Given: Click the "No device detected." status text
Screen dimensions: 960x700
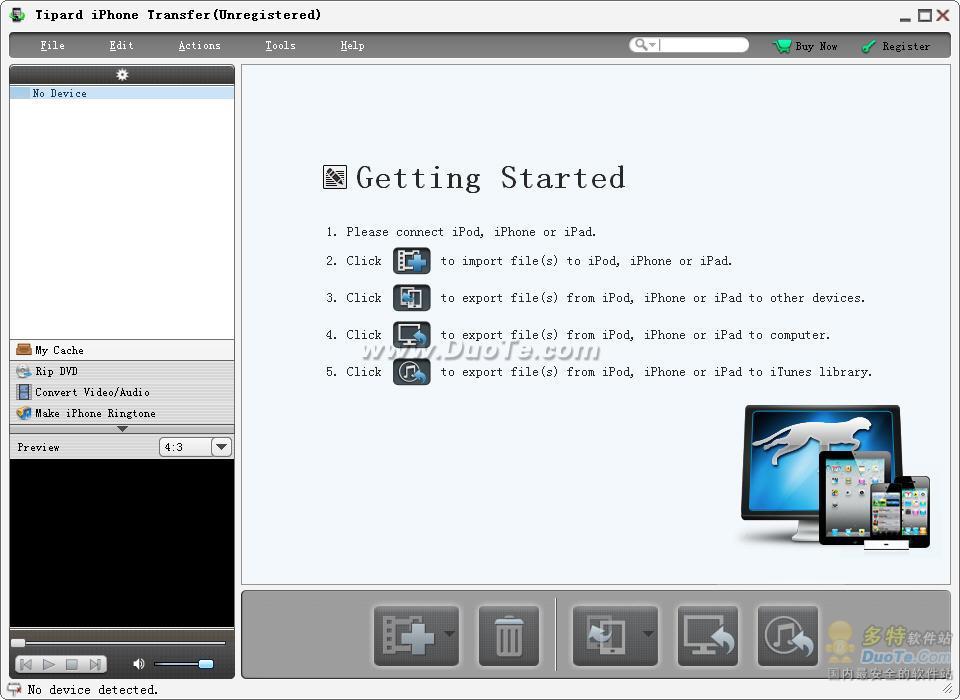Looking at the screenshot, I should coord(92,690).
